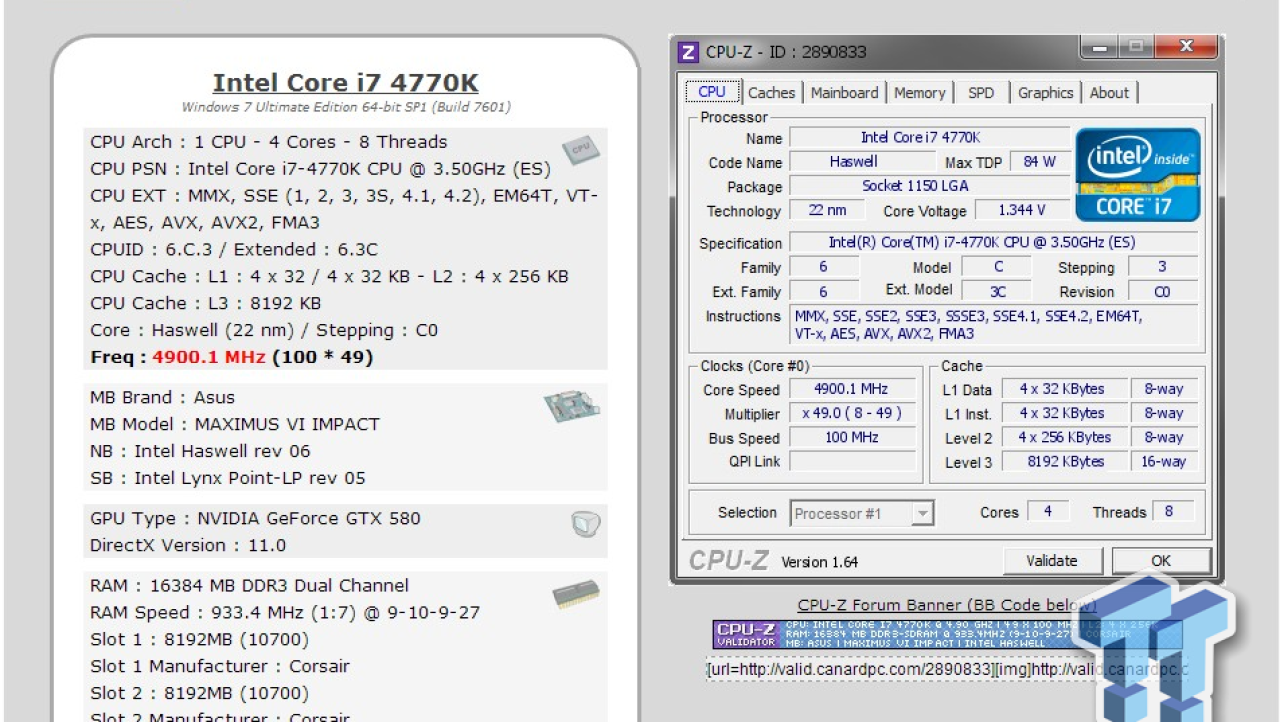Click the Slot 1 : 8192MB (10700) line
This screenshot has width=1280, height=722.
click(x=199, y=639)
